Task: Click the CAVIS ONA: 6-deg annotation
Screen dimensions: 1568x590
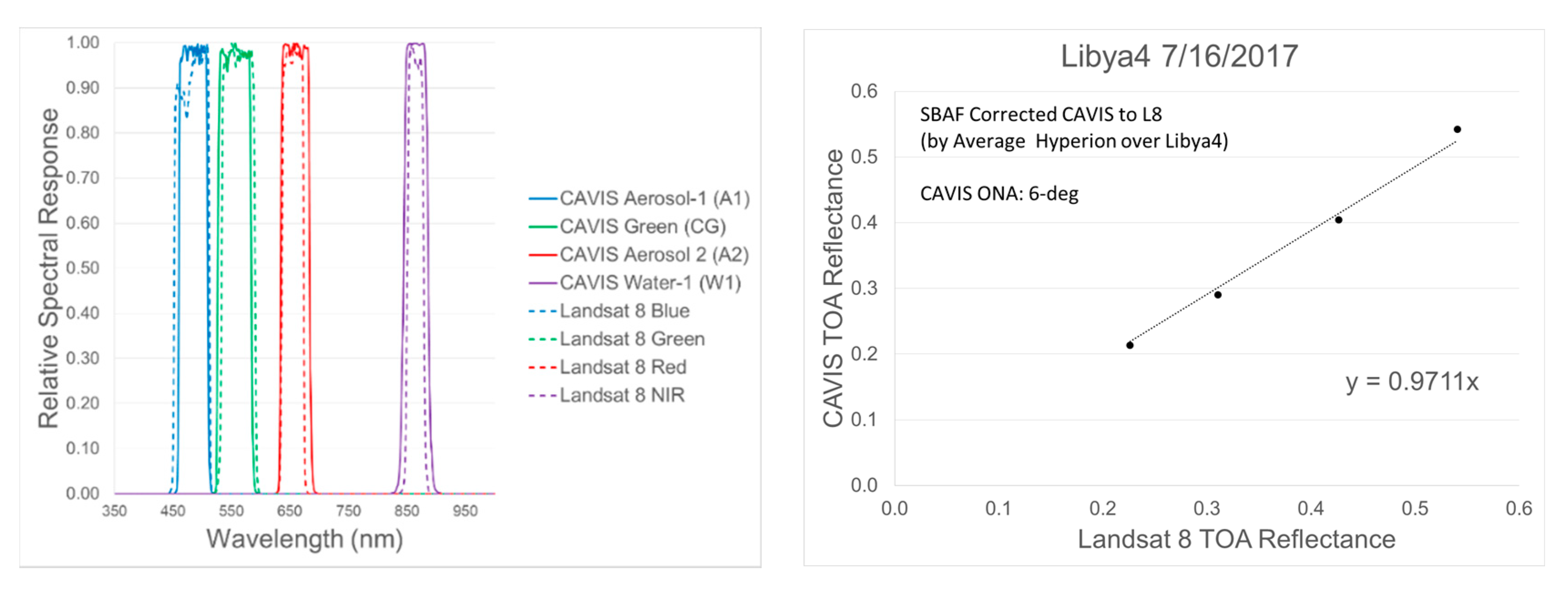Action: [999, 193]
